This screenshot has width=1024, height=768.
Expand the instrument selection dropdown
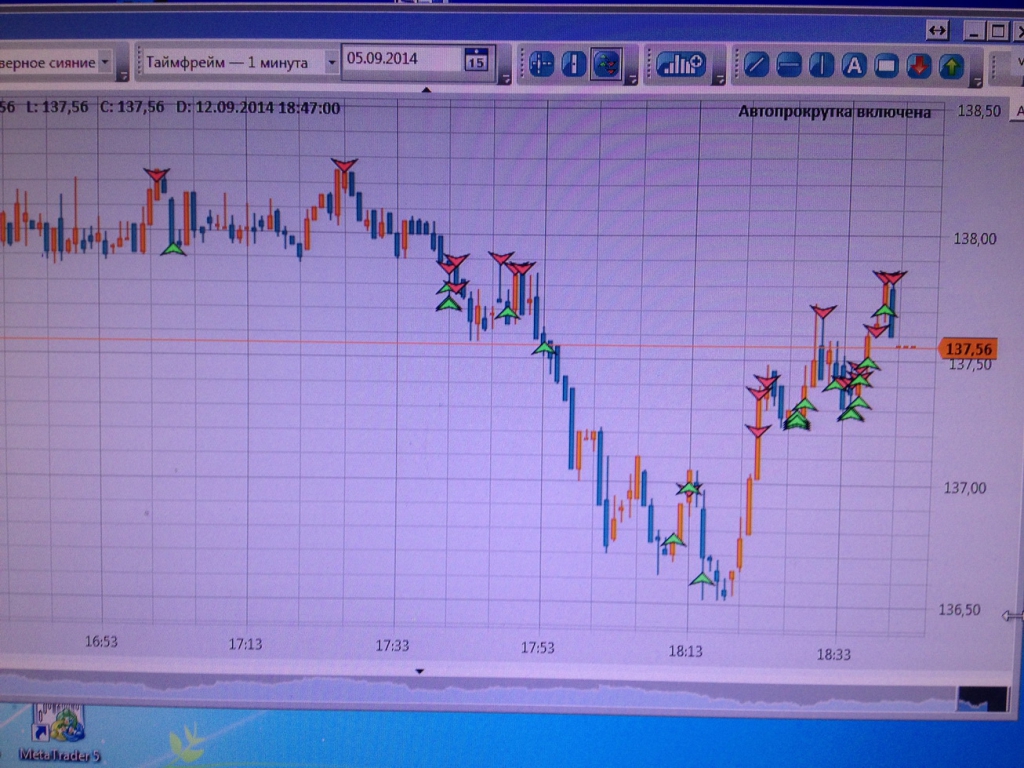105,62
